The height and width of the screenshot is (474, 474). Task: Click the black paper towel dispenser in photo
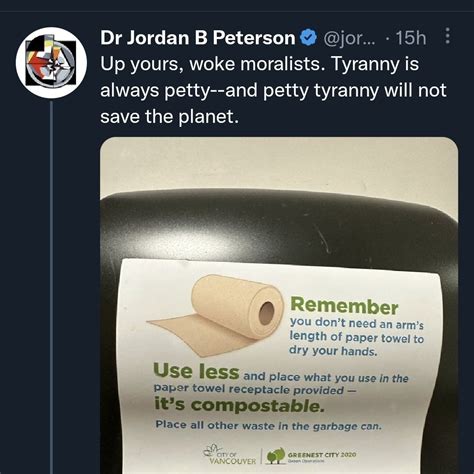click(279, 227)
